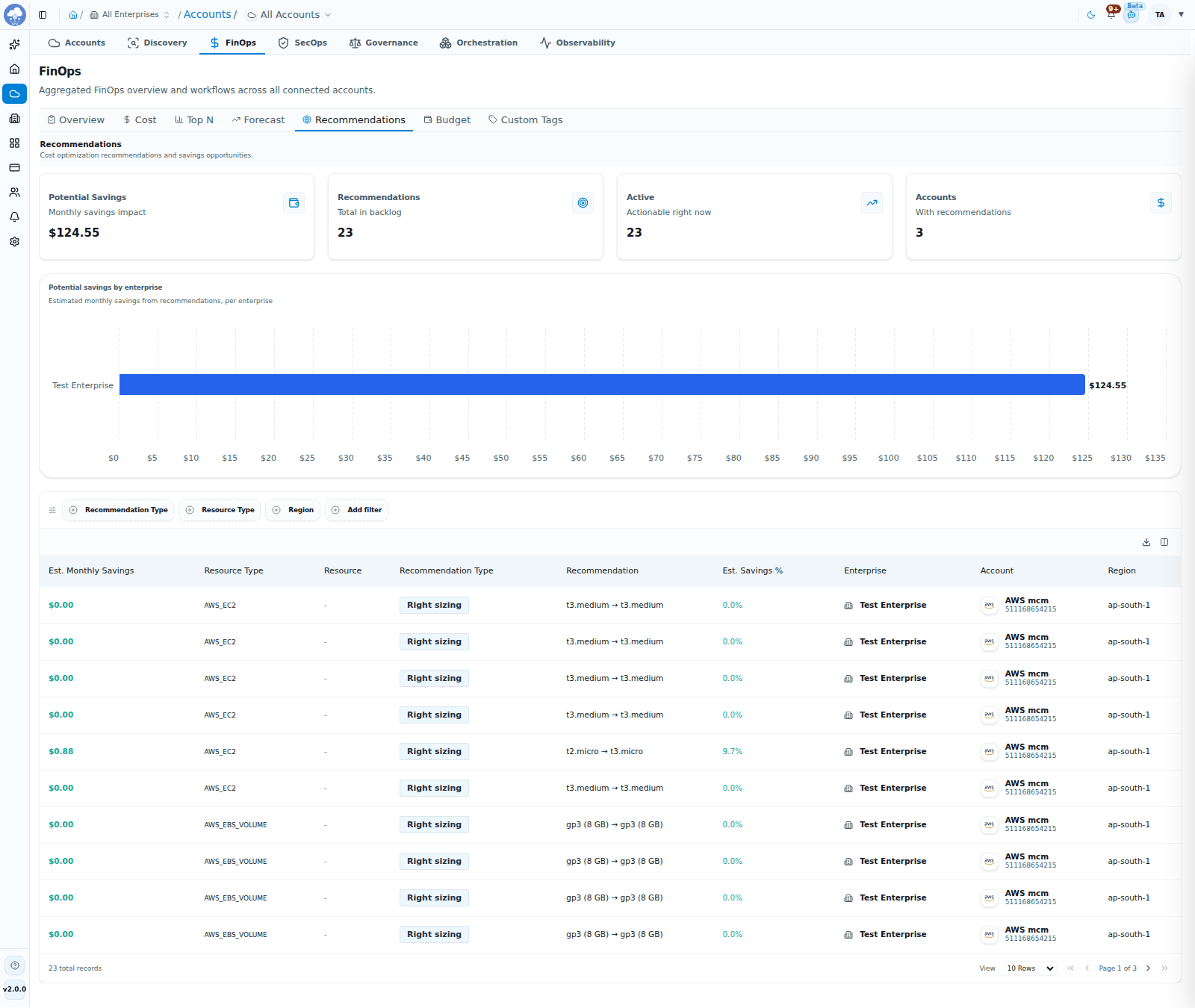Open the alerts bell icon in the sidebar
The height and width of the screenshot is (1008, 1195).
point(14,217)
